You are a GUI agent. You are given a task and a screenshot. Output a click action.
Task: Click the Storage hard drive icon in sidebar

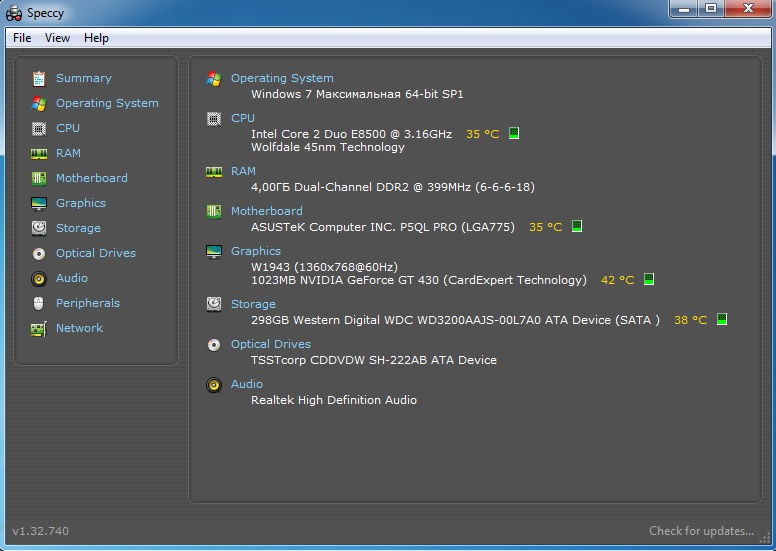[39, 228]
